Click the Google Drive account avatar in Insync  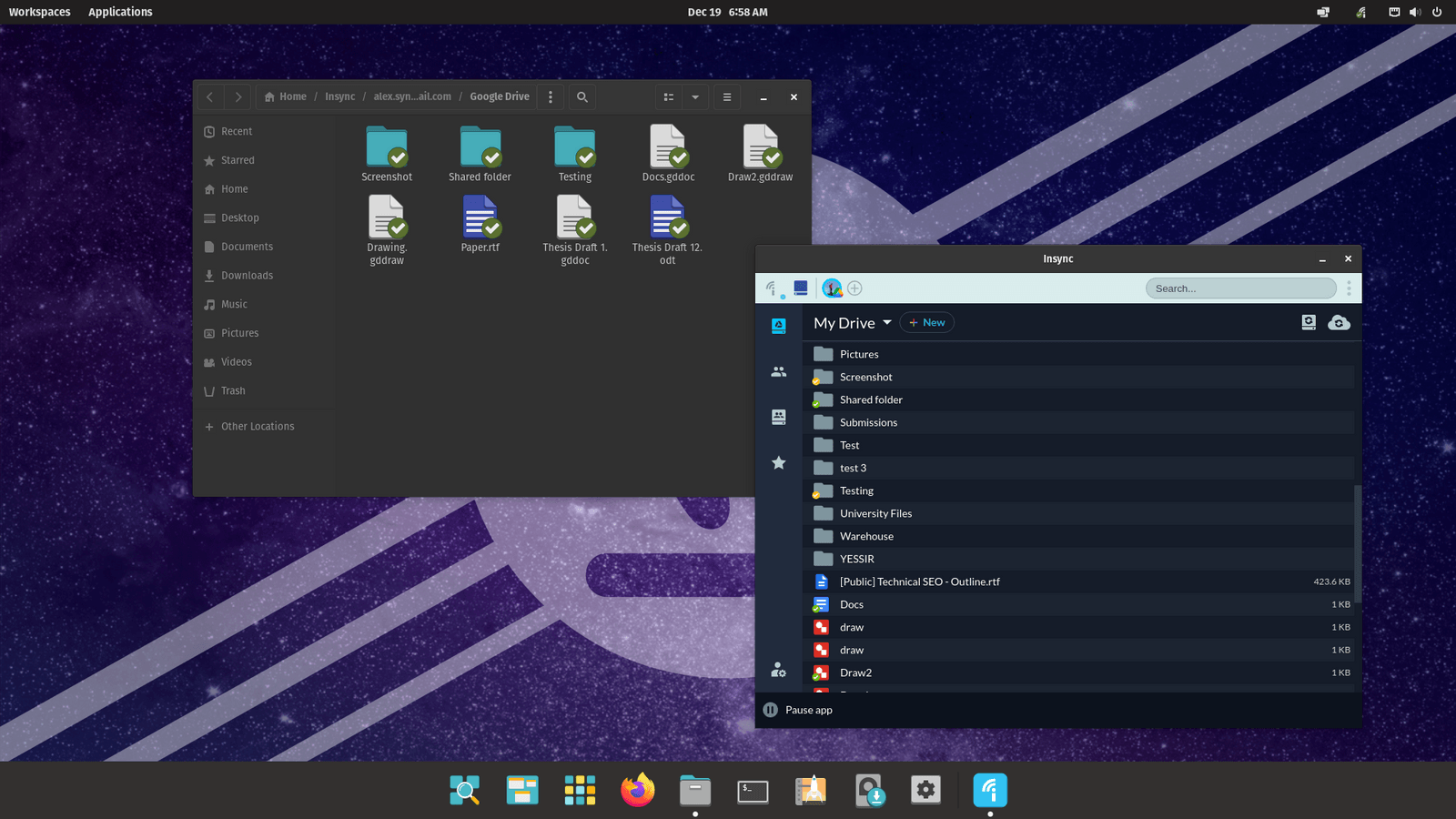tap(833, 288)
